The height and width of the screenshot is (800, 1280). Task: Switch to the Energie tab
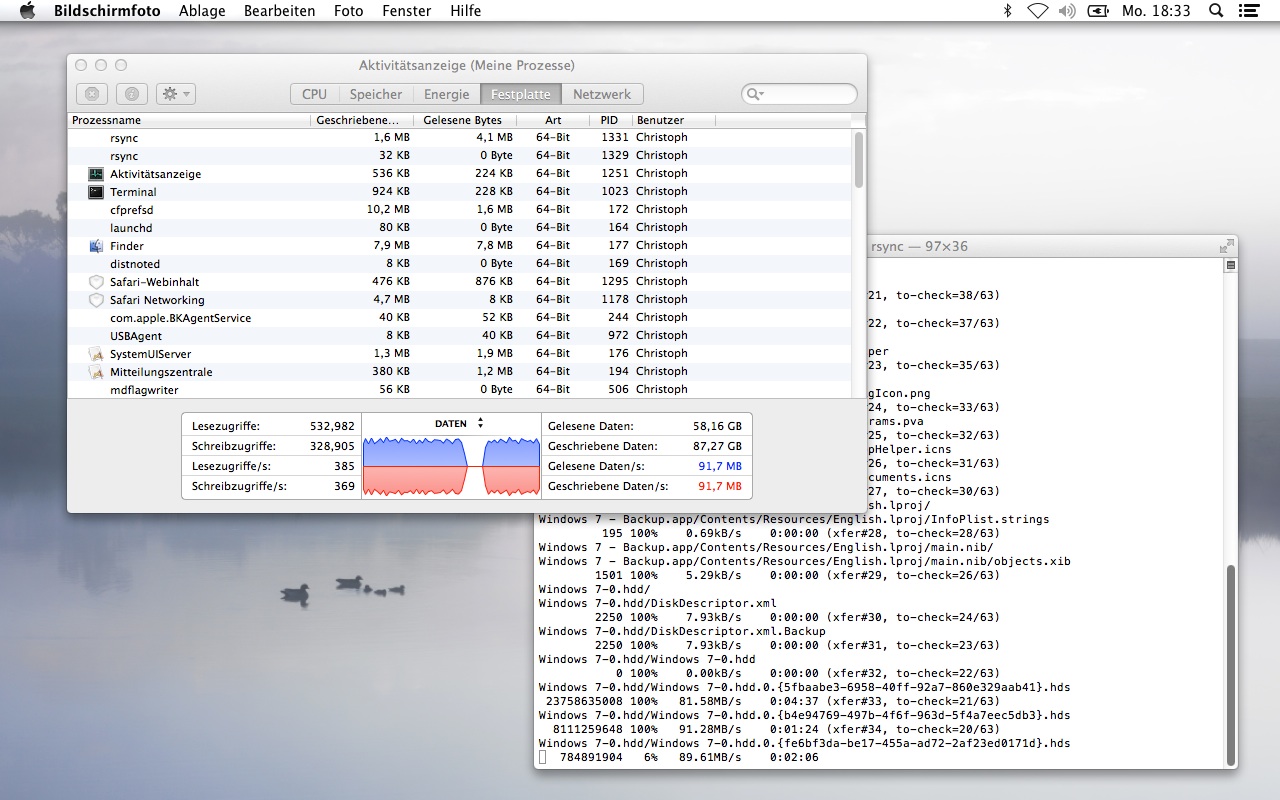tap(446, 94)
